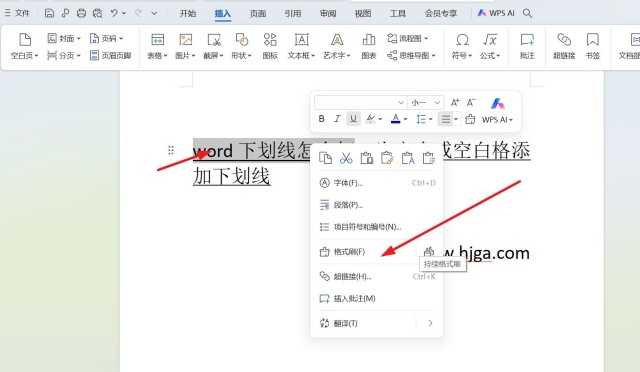This screenshot has height=372, width=640.
Task: Click the 持续格式刷 persistent format painter icon
Action: click(x=429, y=251)
